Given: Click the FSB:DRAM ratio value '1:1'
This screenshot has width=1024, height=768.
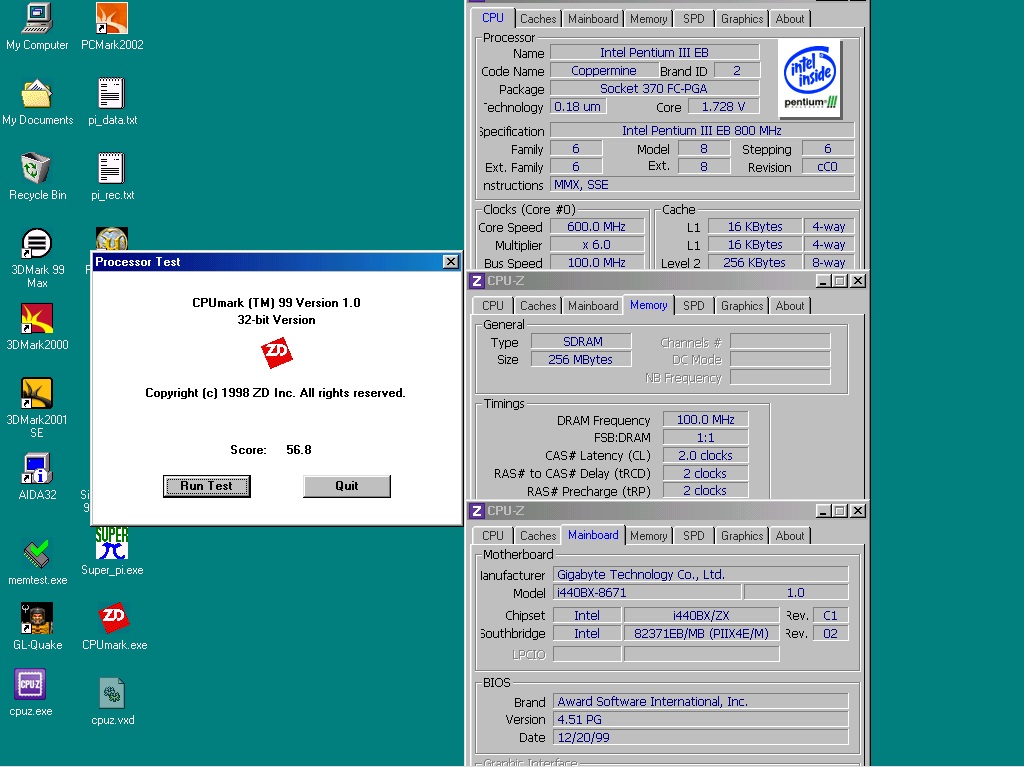Looking at the screenshot, I should point(705,438).
